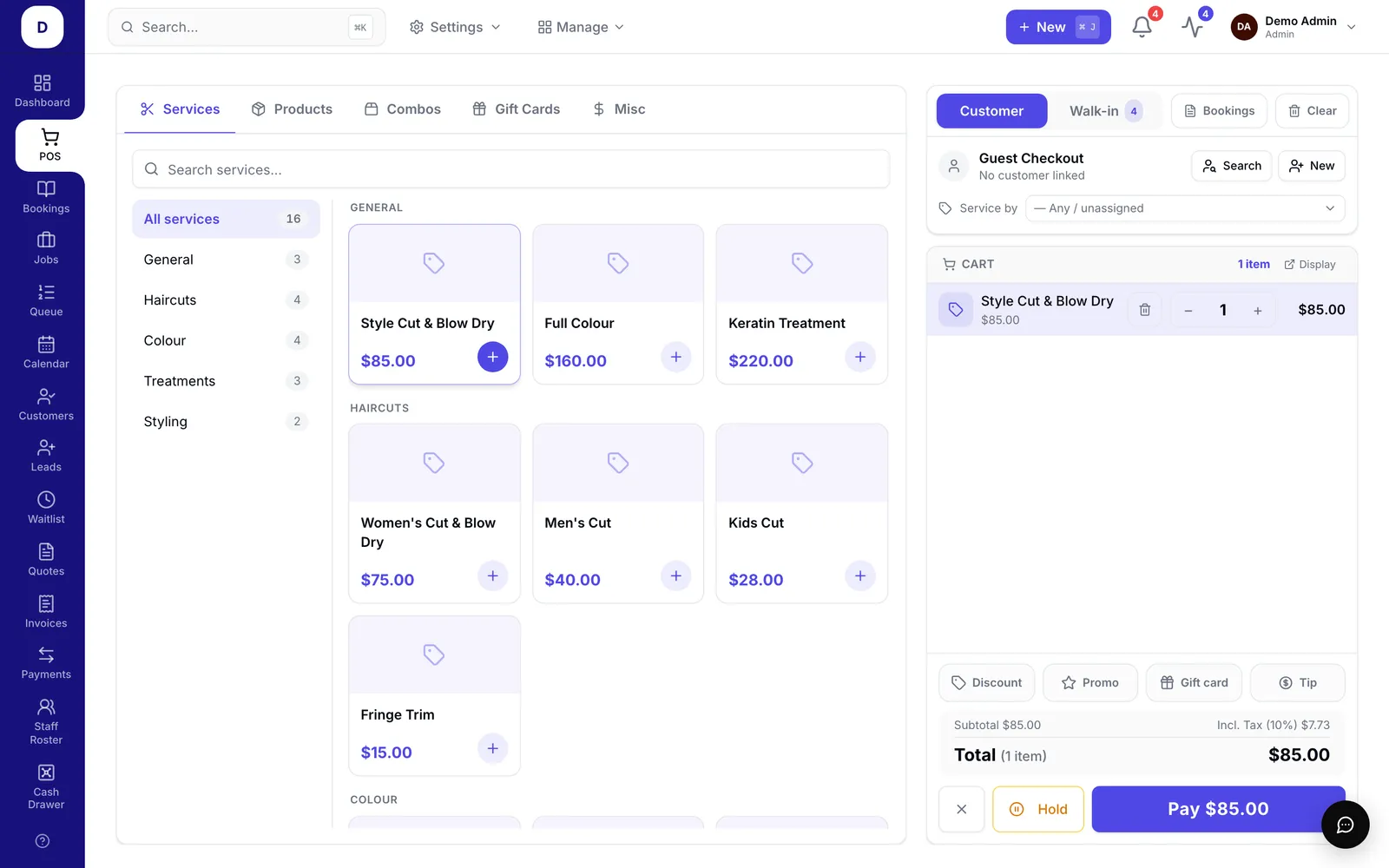Put the sale on Hold

pyautogui.click(x=1038, y=809)
